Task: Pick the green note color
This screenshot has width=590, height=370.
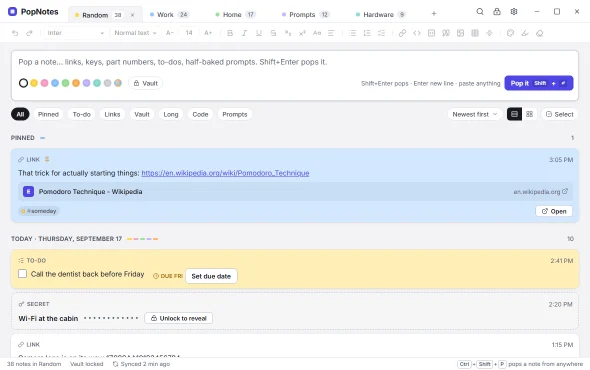Action: click(x=65, y=83)
